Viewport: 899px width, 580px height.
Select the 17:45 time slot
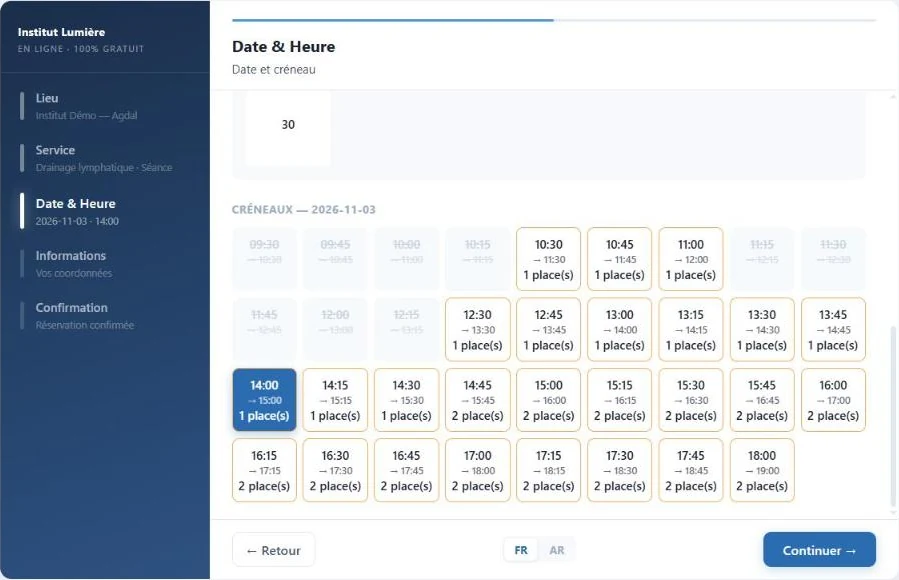(x=690, y=471)
